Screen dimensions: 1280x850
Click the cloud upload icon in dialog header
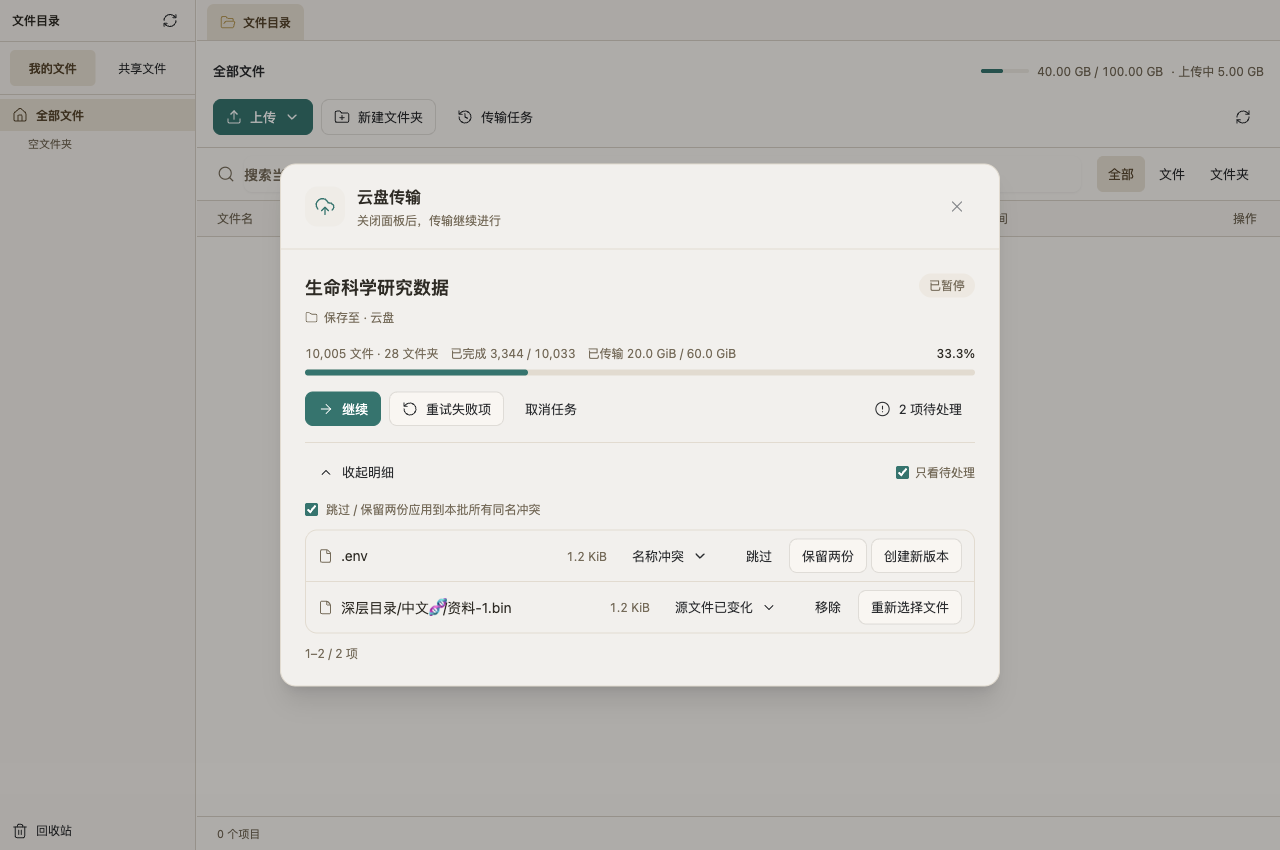click(325, 206)
